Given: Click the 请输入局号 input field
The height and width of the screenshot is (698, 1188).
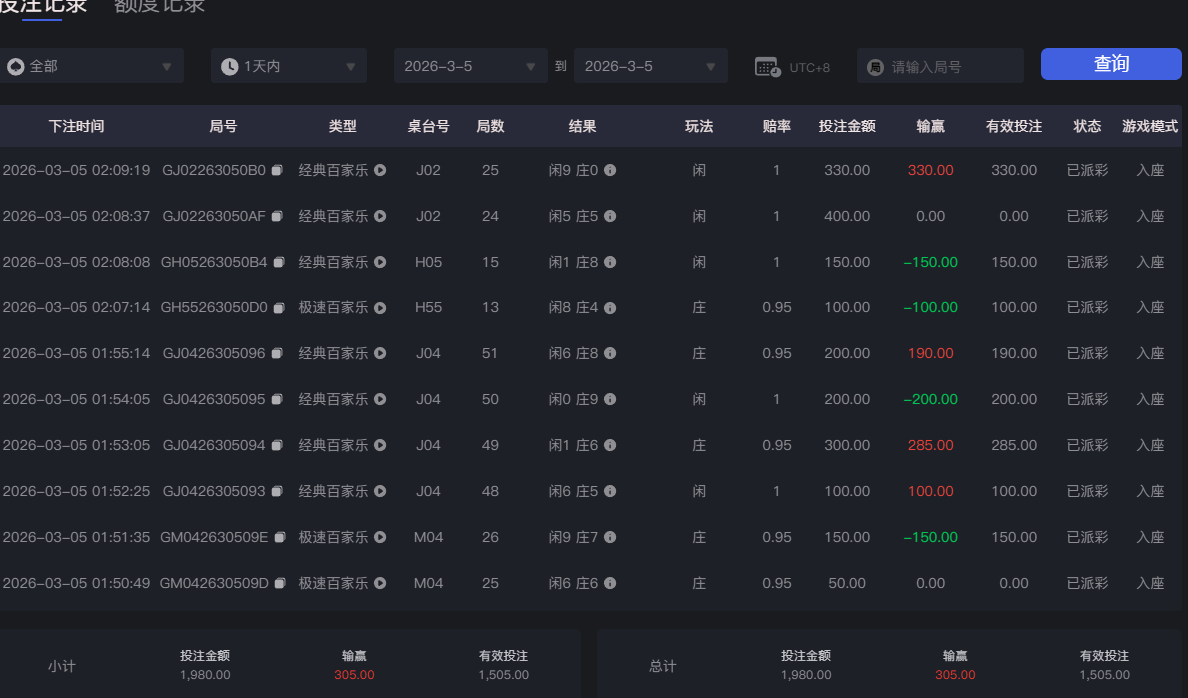Looking at the screenshot, I should [x=940, y=65].
